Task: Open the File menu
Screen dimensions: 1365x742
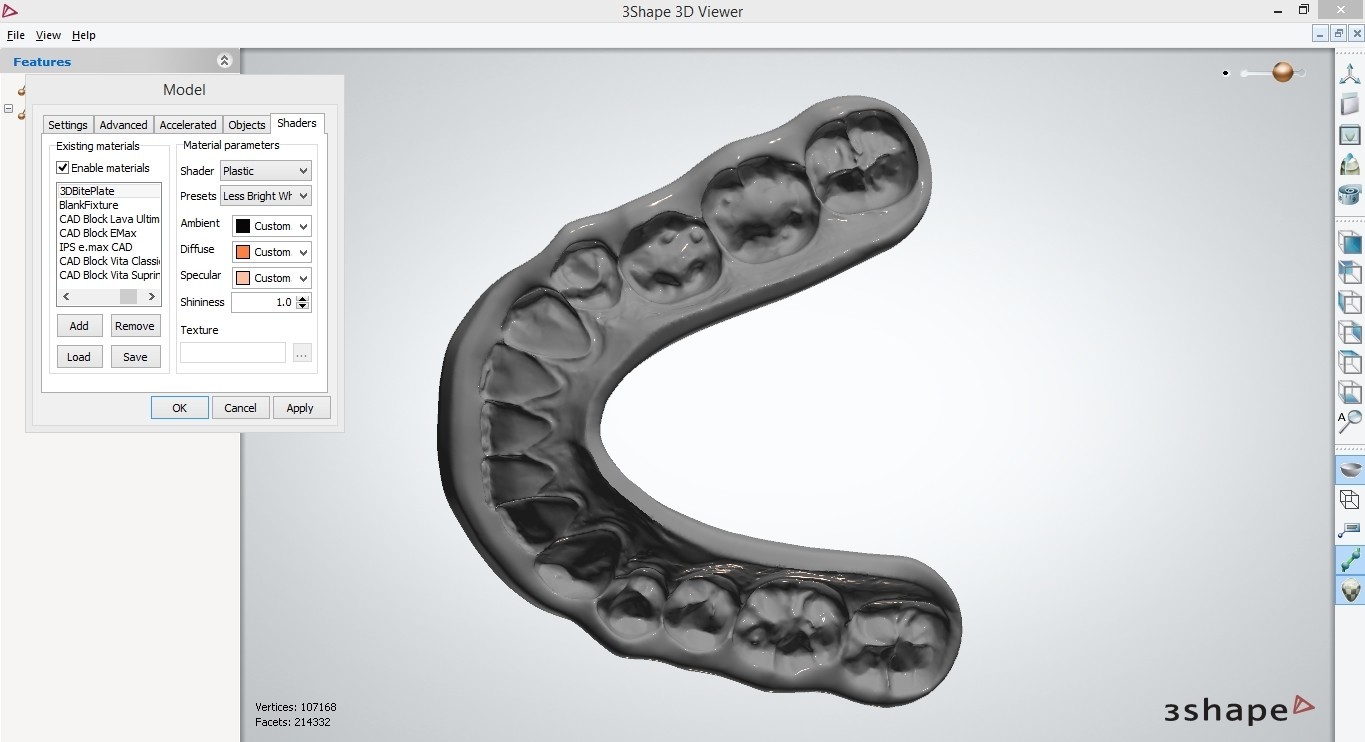Action: coord(15,35)
